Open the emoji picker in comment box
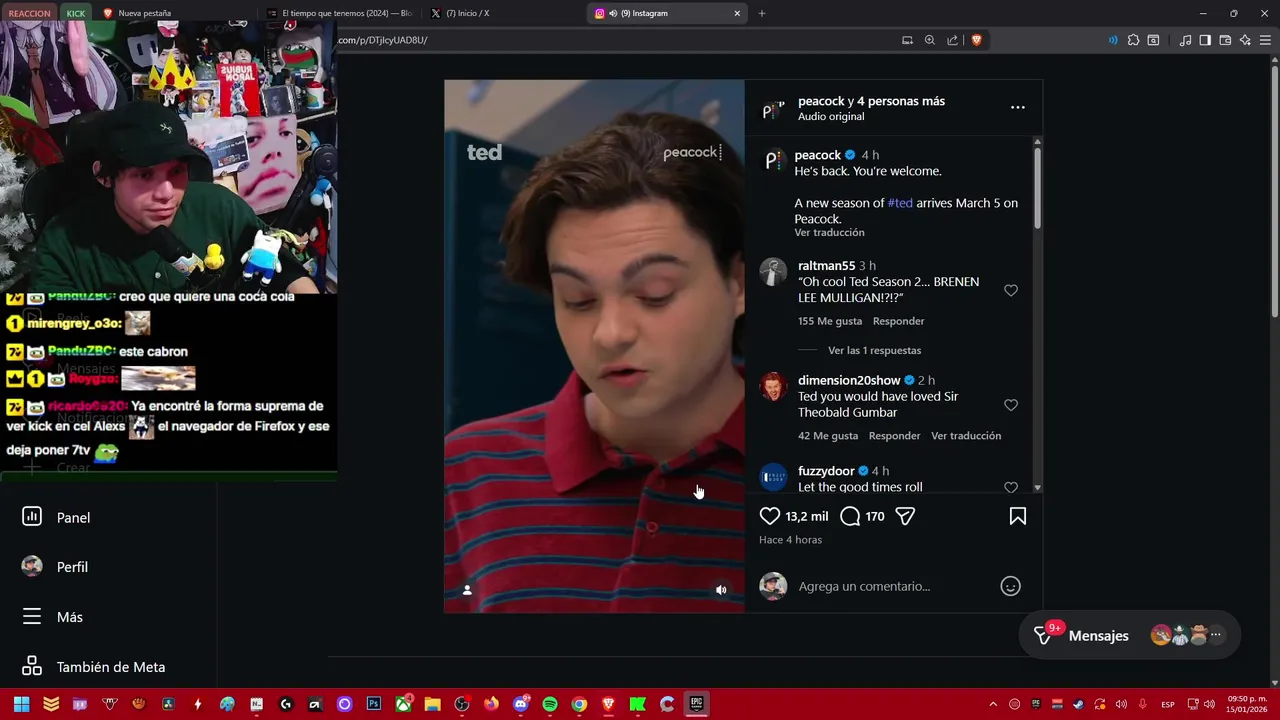 click(1010, 586)
